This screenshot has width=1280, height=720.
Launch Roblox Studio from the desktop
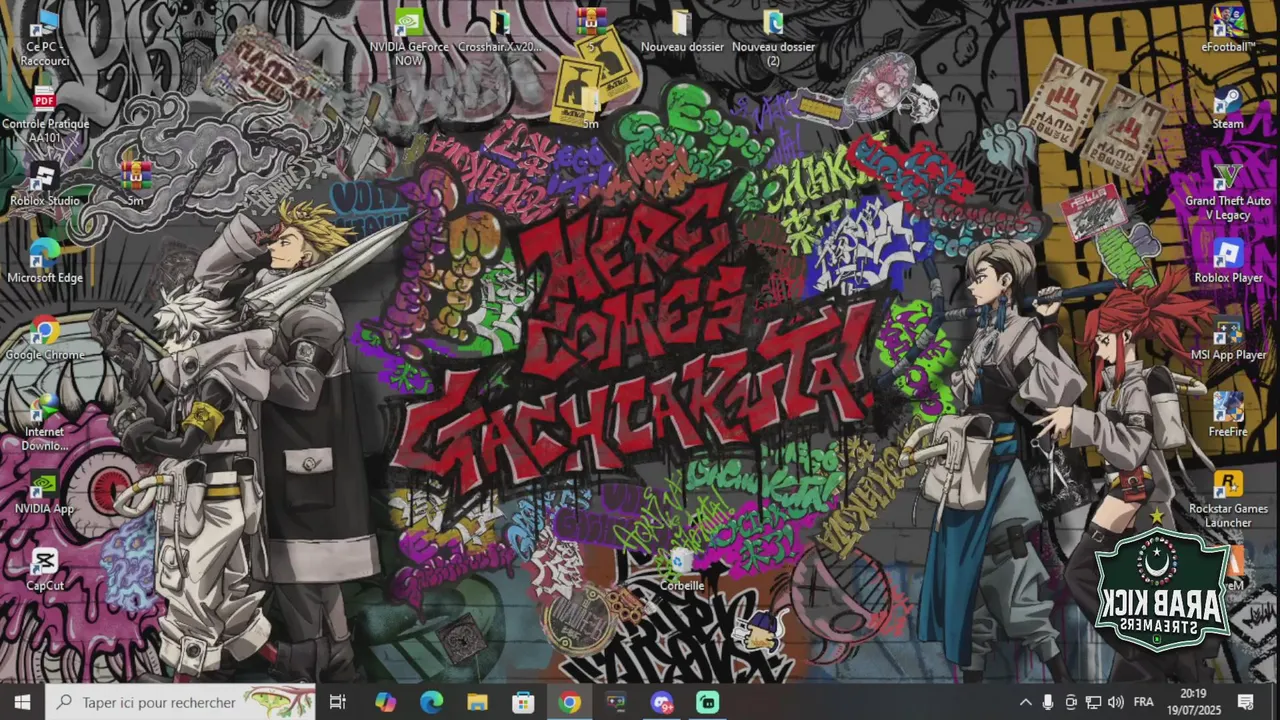45,185
